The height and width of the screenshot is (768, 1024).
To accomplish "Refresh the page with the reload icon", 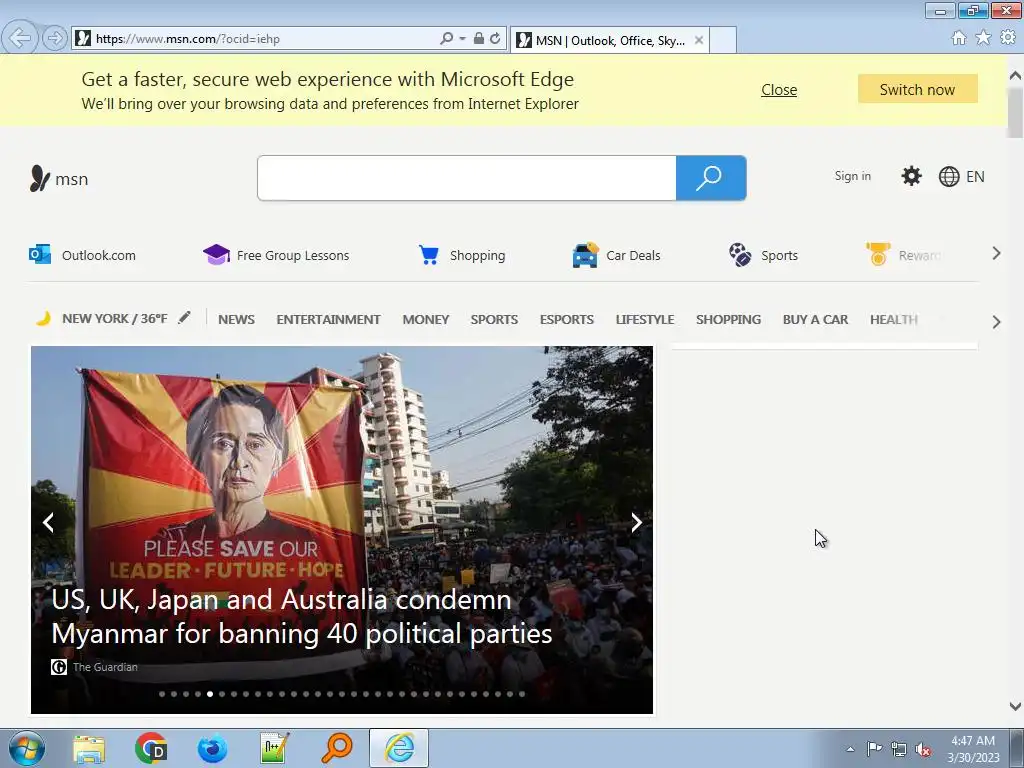I will [x=495, y=39].
